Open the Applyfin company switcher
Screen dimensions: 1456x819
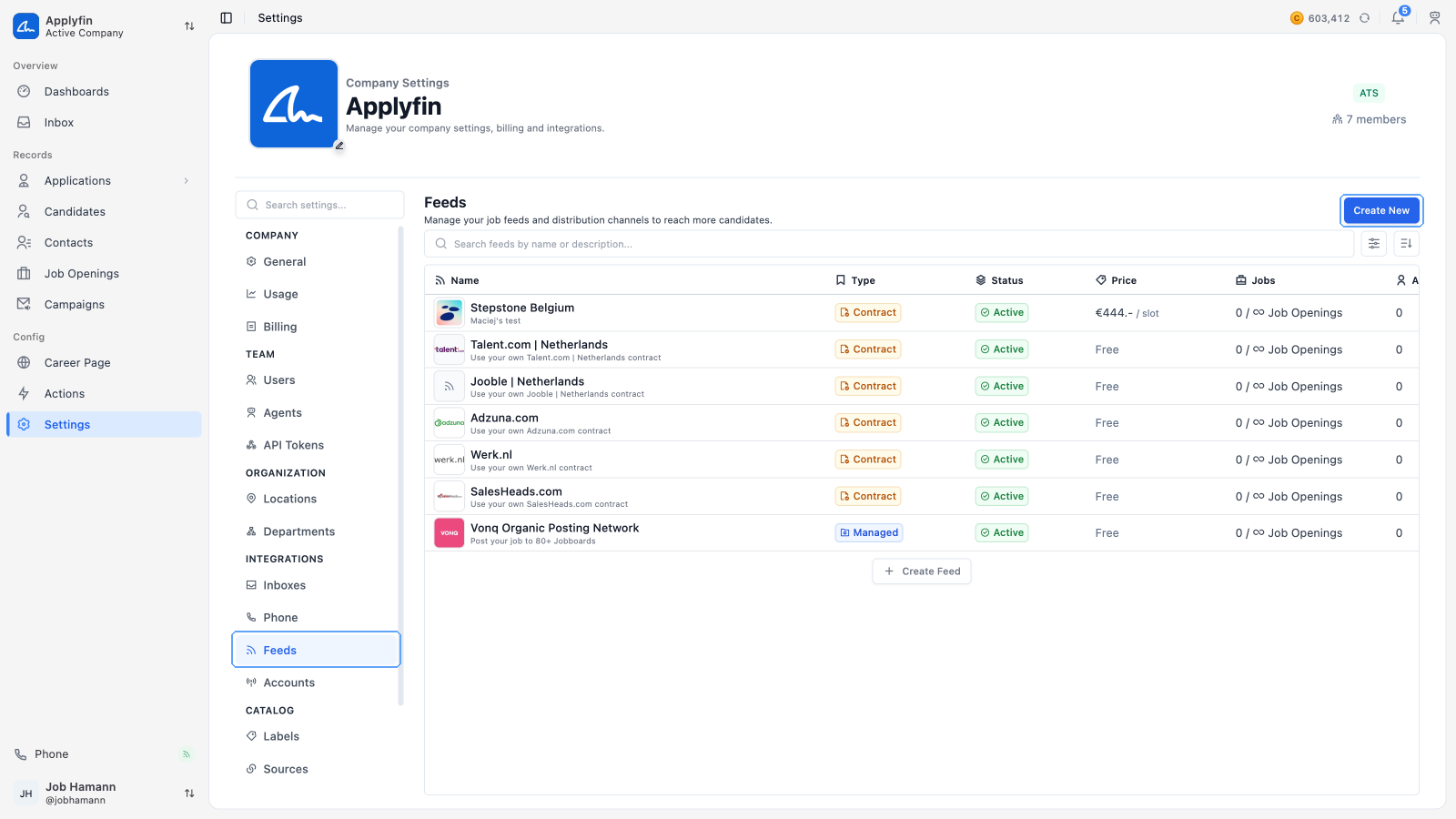click(x=104, y=26)
